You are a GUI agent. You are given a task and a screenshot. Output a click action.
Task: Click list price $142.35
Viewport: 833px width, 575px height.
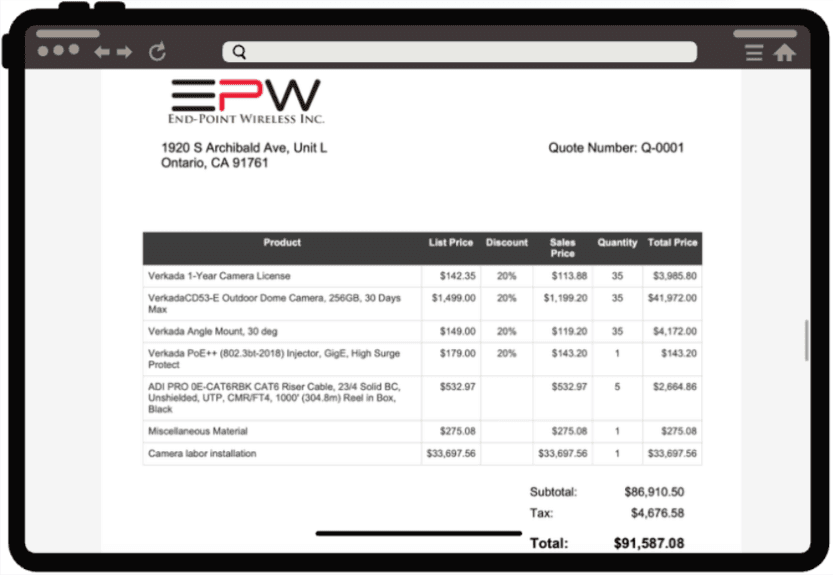457,276
